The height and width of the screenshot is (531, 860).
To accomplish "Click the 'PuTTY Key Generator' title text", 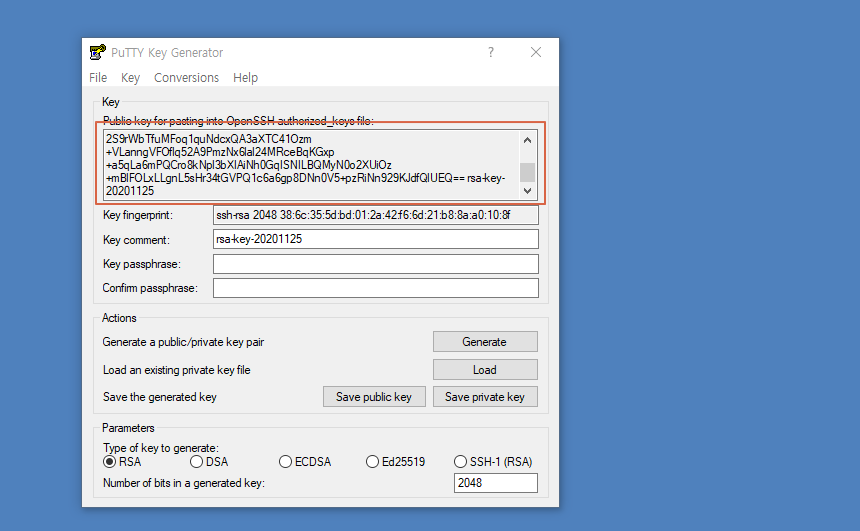I will 167,53.
